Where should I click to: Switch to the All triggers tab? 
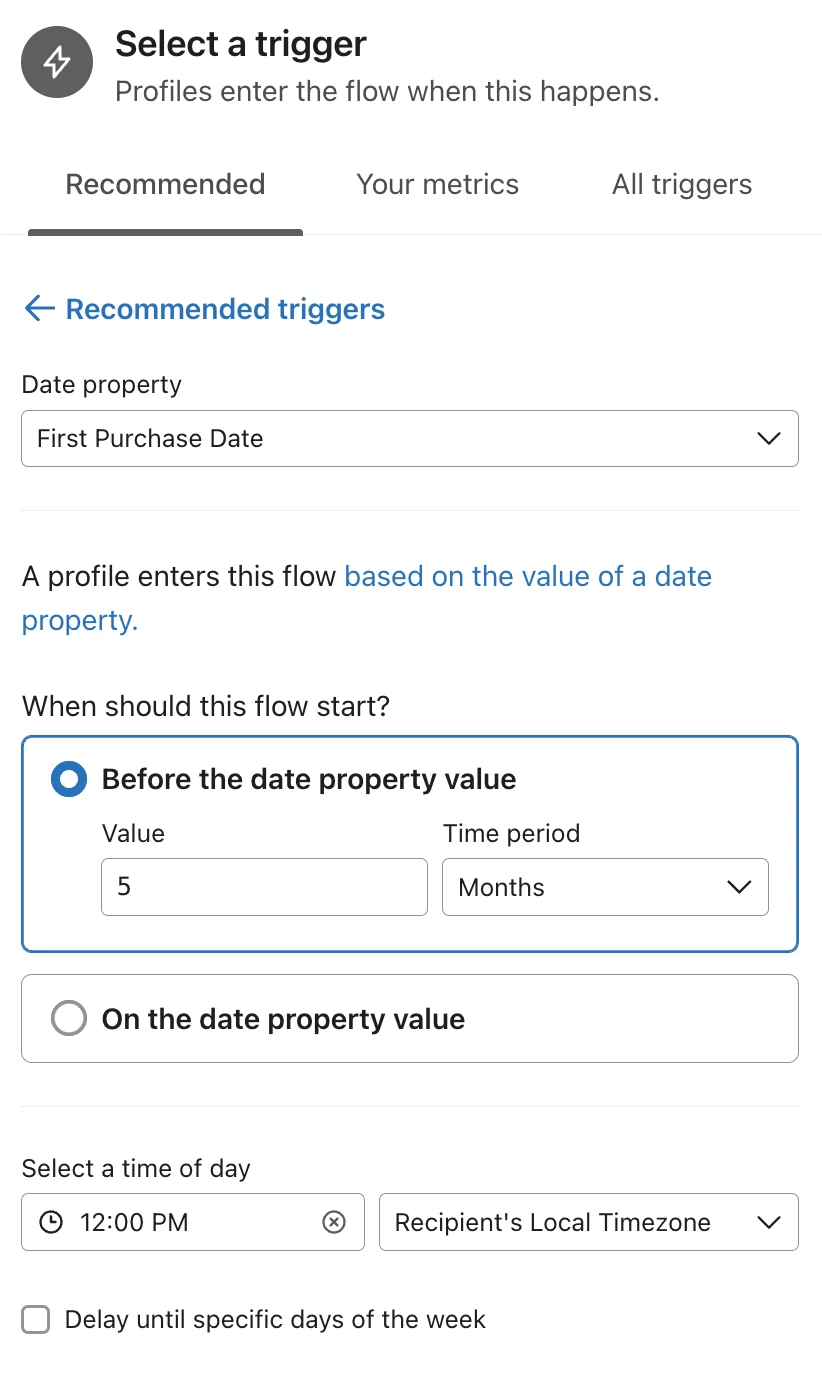point(682,184)
